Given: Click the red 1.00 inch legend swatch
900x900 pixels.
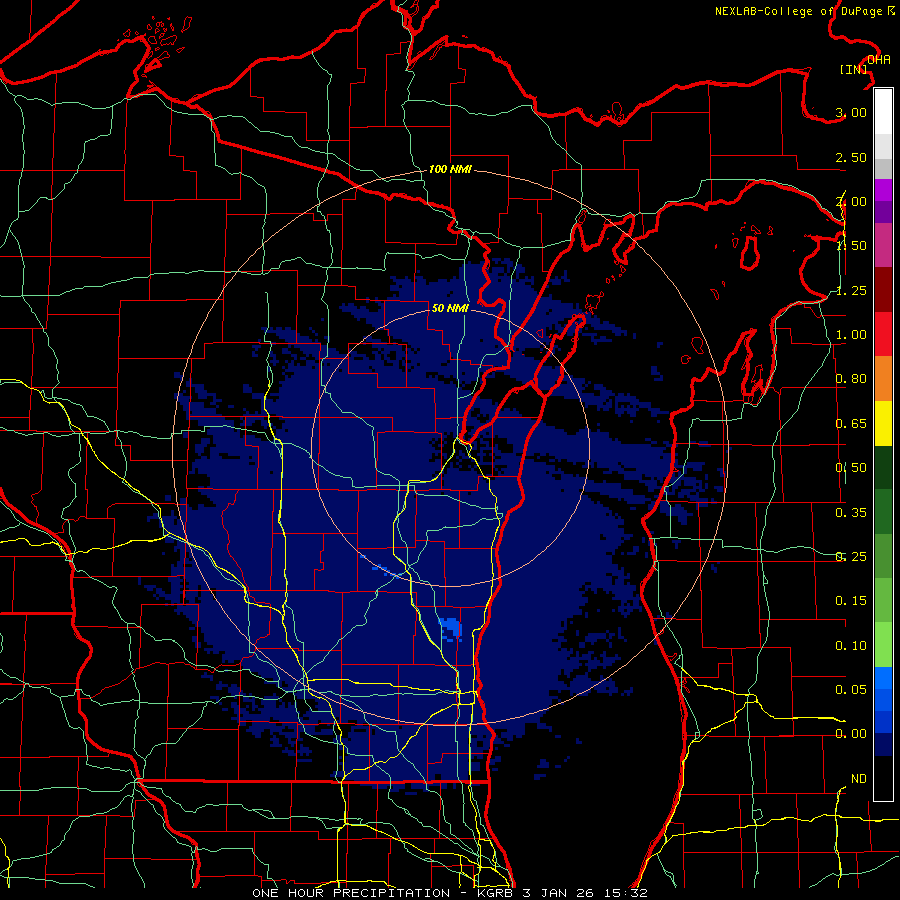Looking at the screenshot, I should pos(883,334).
